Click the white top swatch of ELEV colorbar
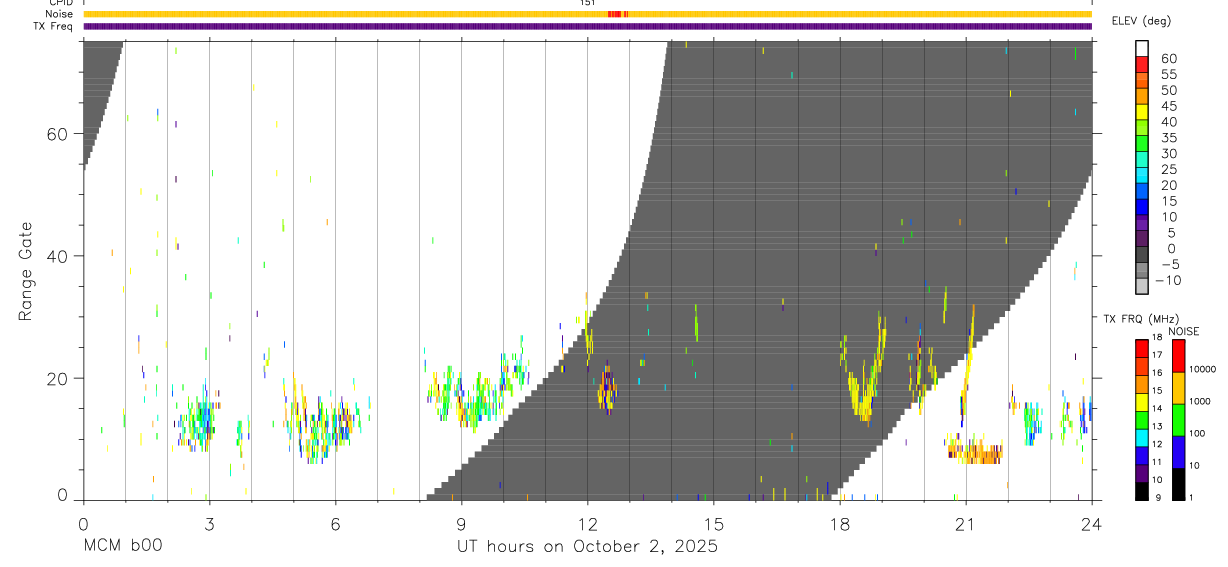1228x567 pixels. pos(1142,49)
